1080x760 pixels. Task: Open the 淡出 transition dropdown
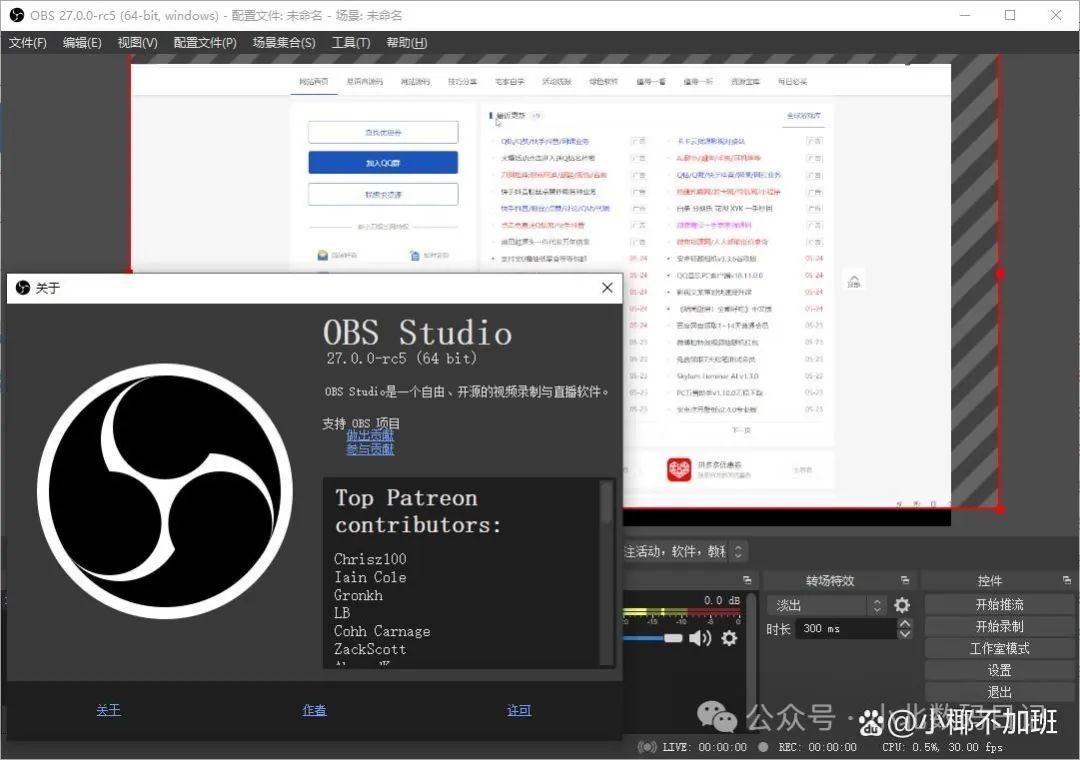826,606
